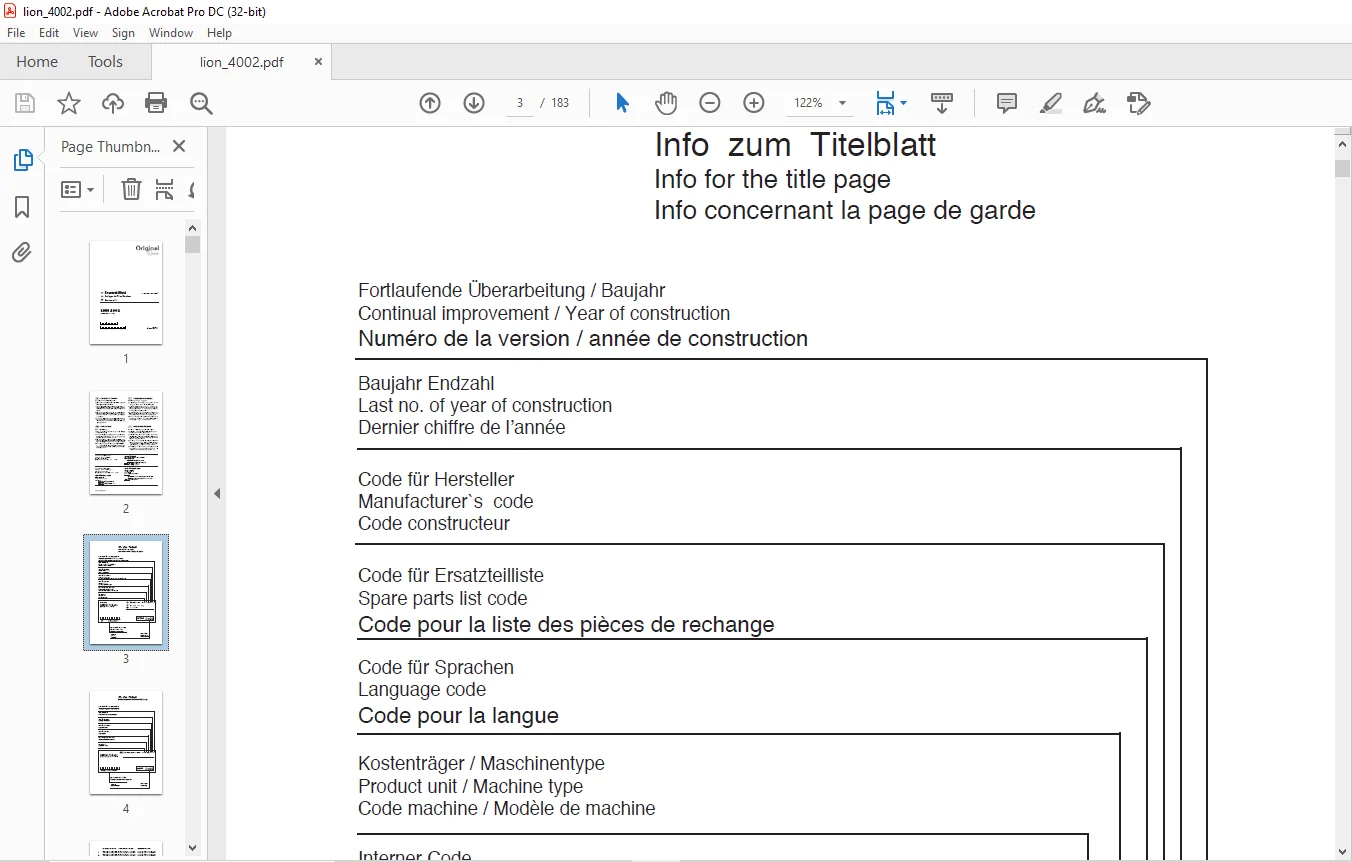Select page 4 thumbnail
Image resolution: width=1352 pixels, height=862 pixels.
point(126,742)
